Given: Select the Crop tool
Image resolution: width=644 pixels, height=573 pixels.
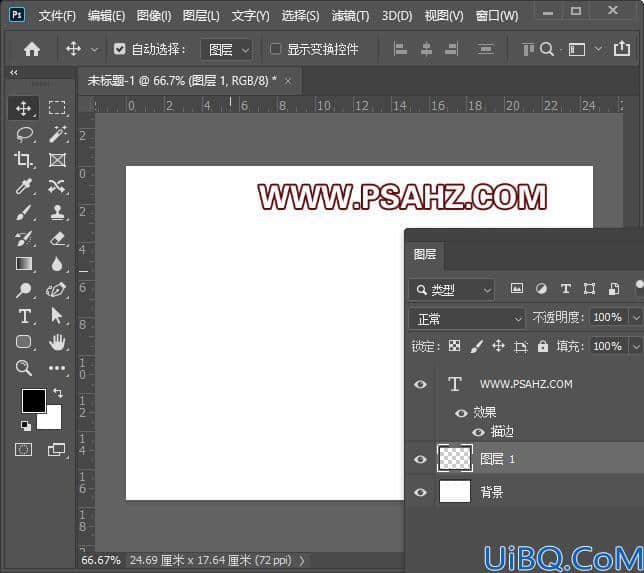Looking at the screenshot, I should (23, 160).
